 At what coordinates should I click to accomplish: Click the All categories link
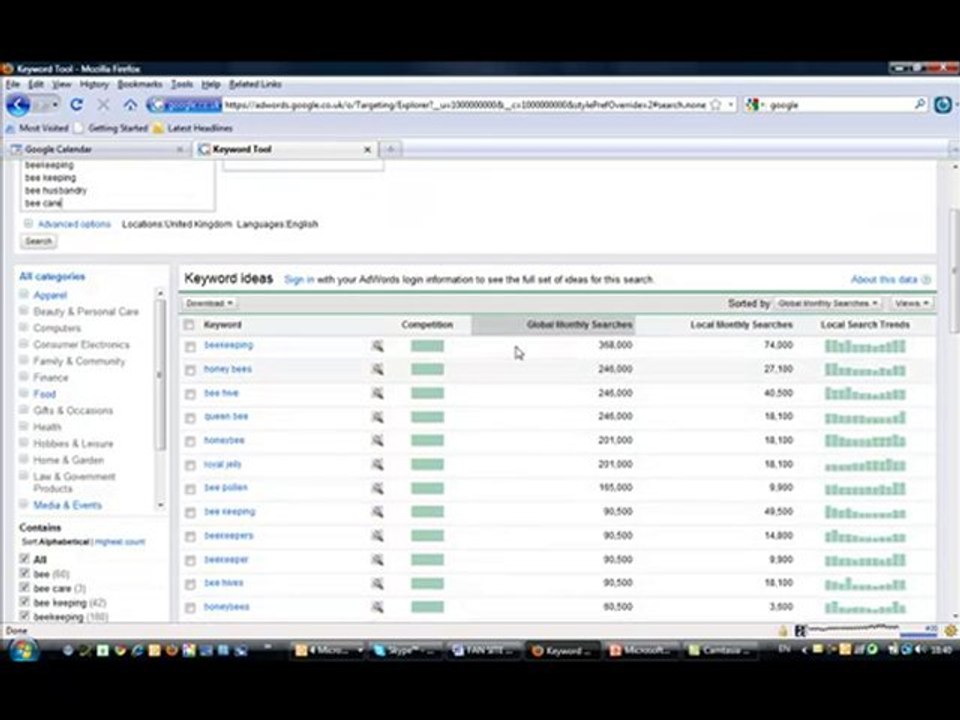[x=52, y=277]
